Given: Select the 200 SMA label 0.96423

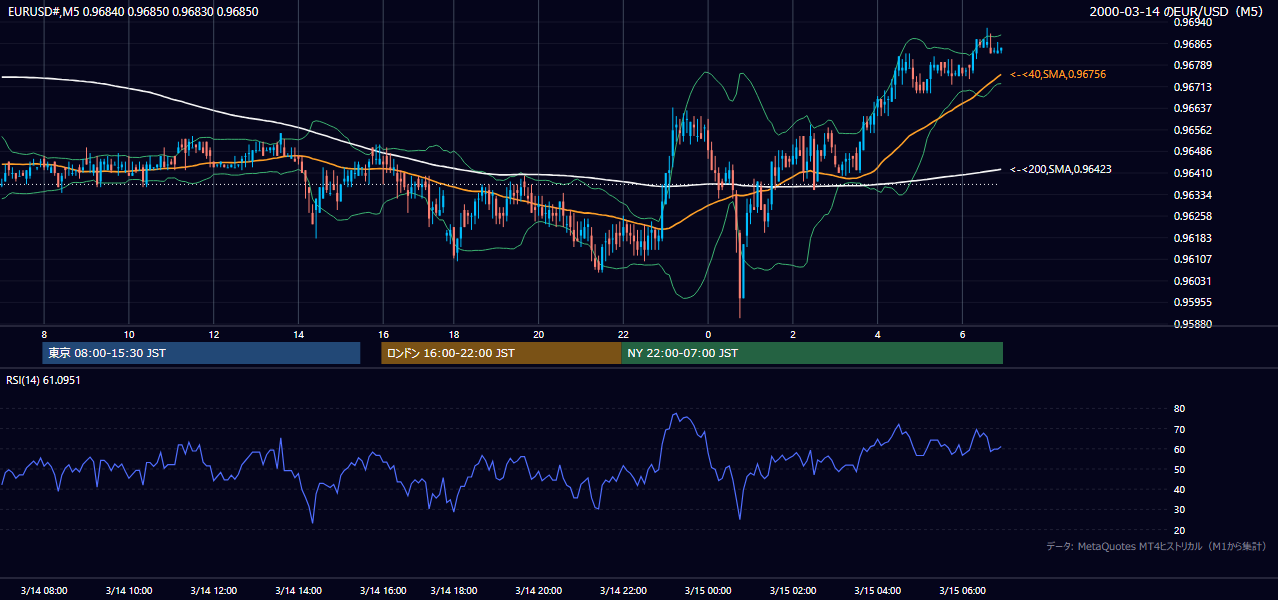Looking at the screenshot, I should pyautogui.click(x=1061, y=170).
